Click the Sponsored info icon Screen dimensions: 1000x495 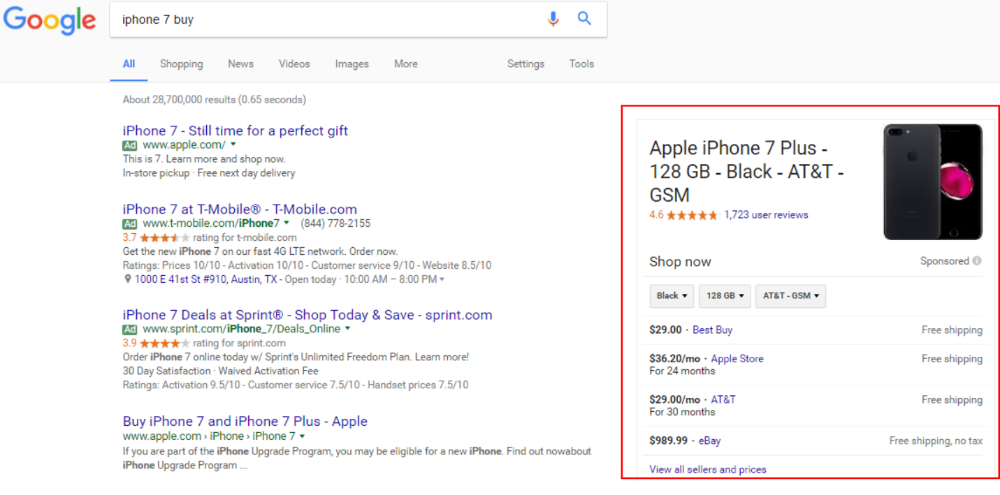(976, 261)
